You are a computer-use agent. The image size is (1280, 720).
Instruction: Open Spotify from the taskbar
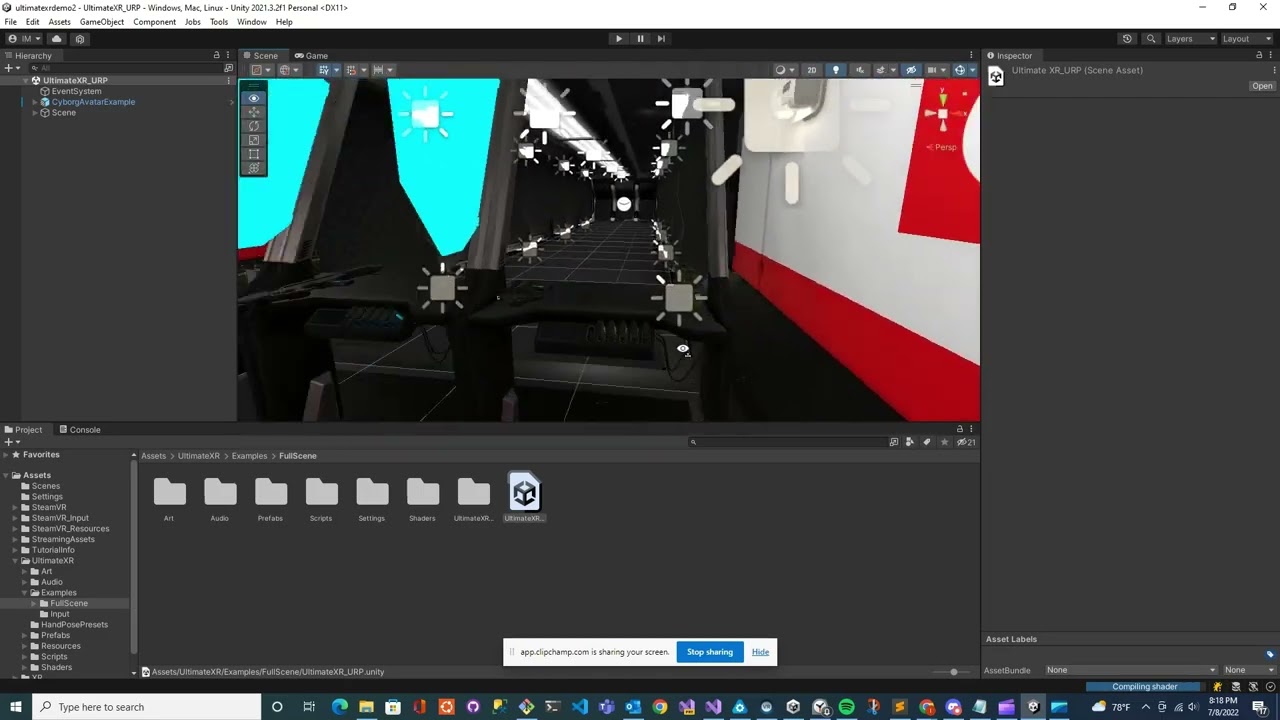click(847, 707)
